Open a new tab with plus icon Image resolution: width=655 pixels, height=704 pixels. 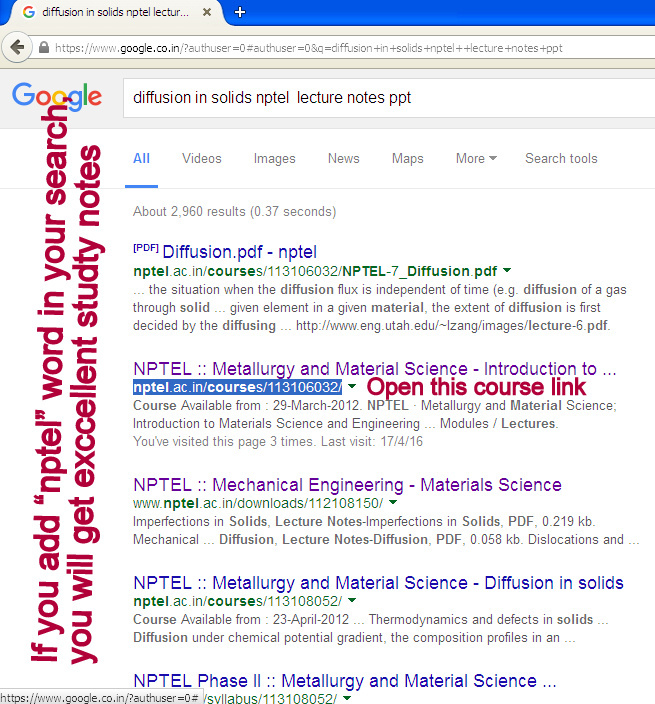pyautogui.click(x=240, y=12)
